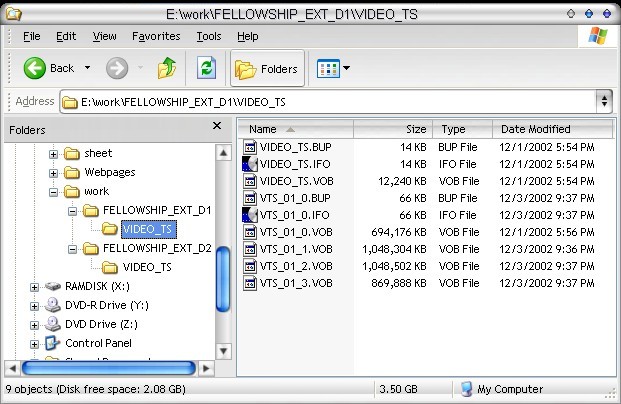Expand the sheet folder node

[53, 154]
